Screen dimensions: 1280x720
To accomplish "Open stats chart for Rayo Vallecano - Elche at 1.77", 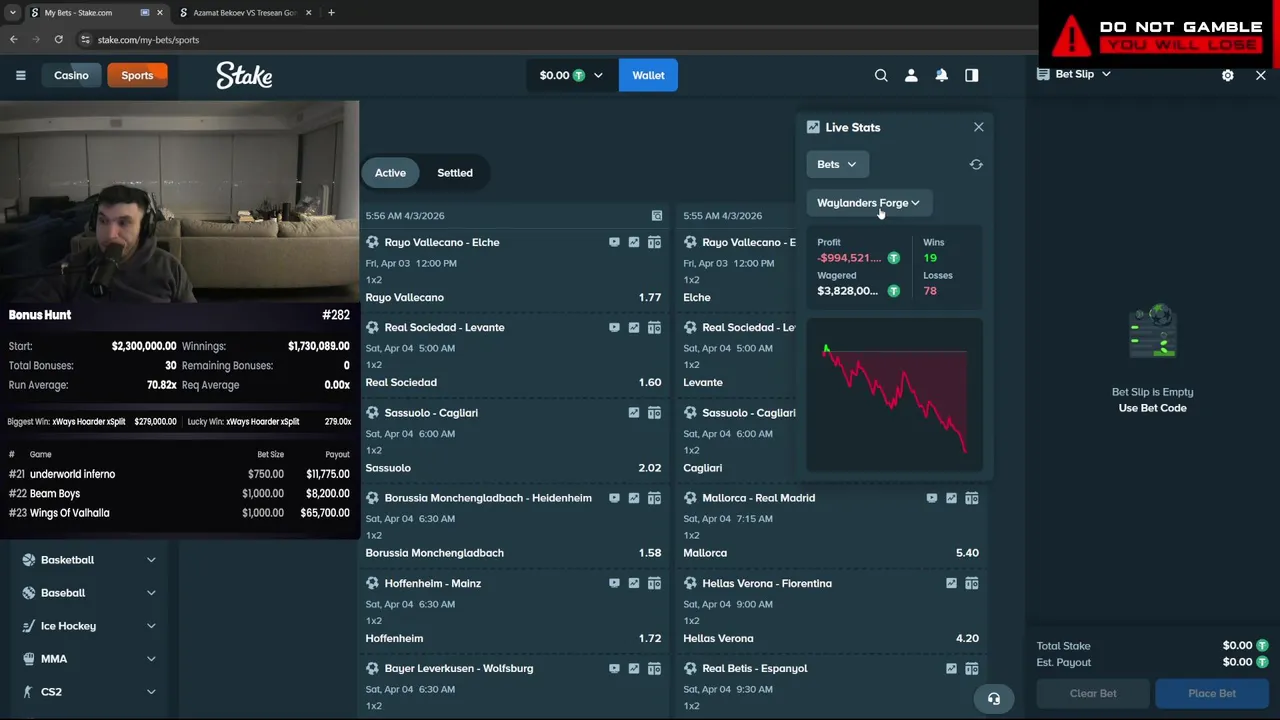I will (x=634, y=242).
